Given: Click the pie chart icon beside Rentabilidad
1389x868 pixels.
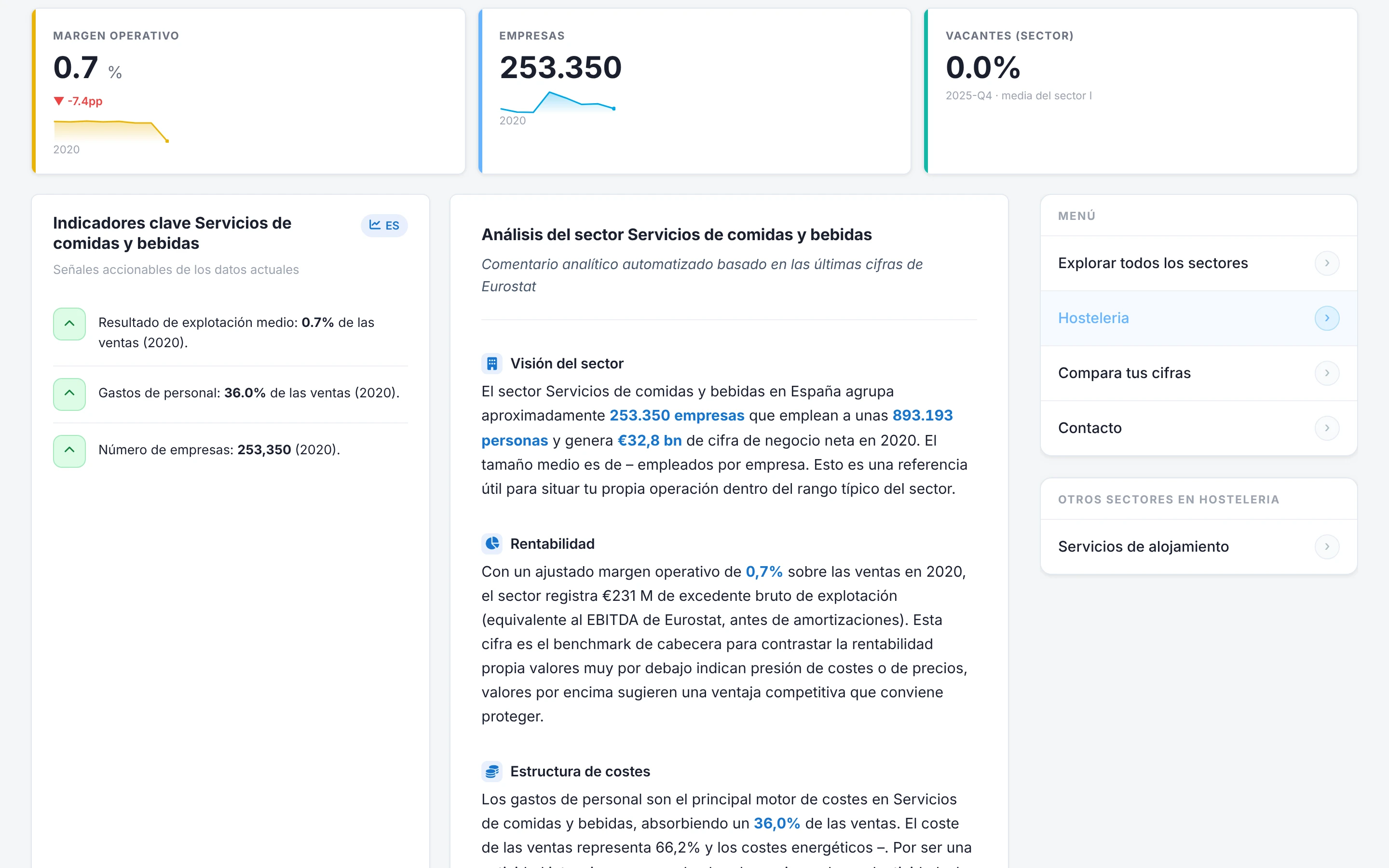Looking at the screenshot, I should click(492, 543).
